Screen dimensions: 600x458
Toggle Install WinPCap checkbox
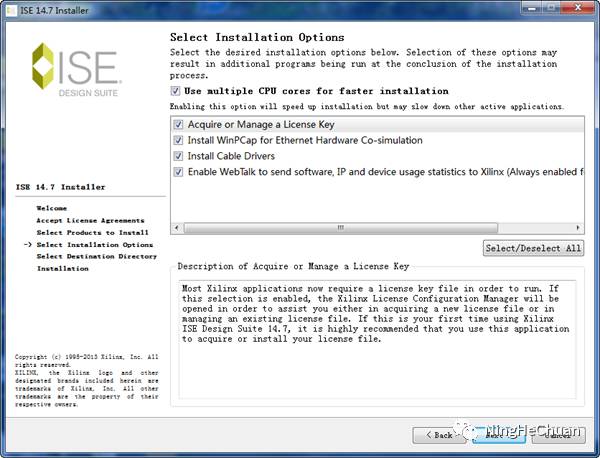pos(178,140)
